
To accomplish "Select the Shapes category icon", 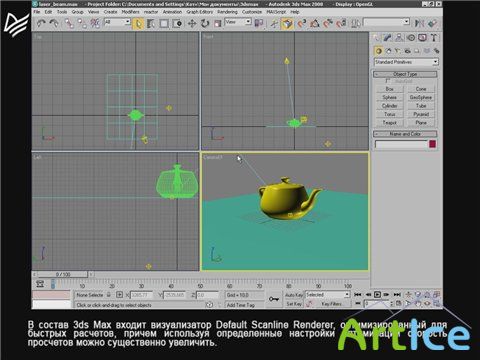I will 388,51.
